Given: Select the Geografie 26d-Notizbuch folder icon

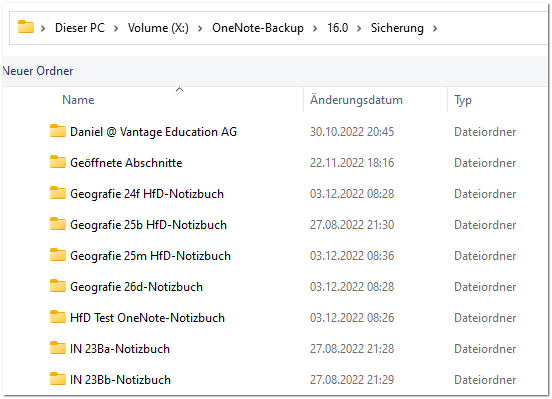Looking at the screenshot, I should pyautogui.click(x=58, y=286).
